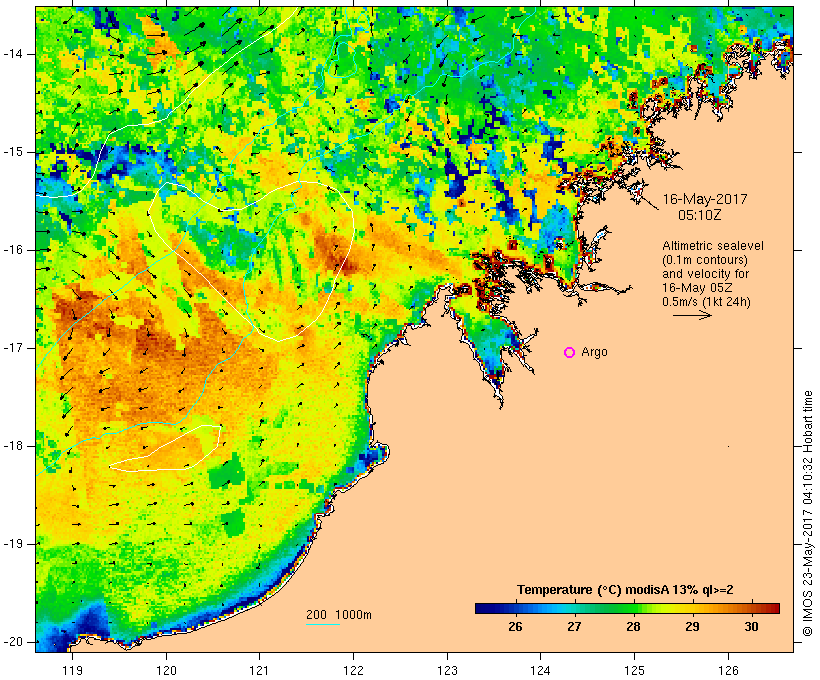The height and width of the screenshot is (680, 820).
Task: Click the '(0.1m contours)' caption line
Action: pos(704,260)
